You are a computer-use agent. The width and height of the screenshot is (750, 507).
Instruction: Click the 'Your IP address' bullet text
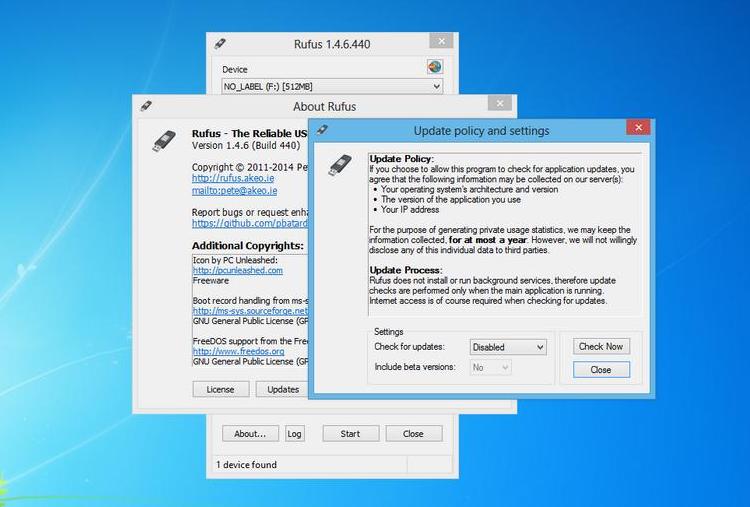point(410,209)
